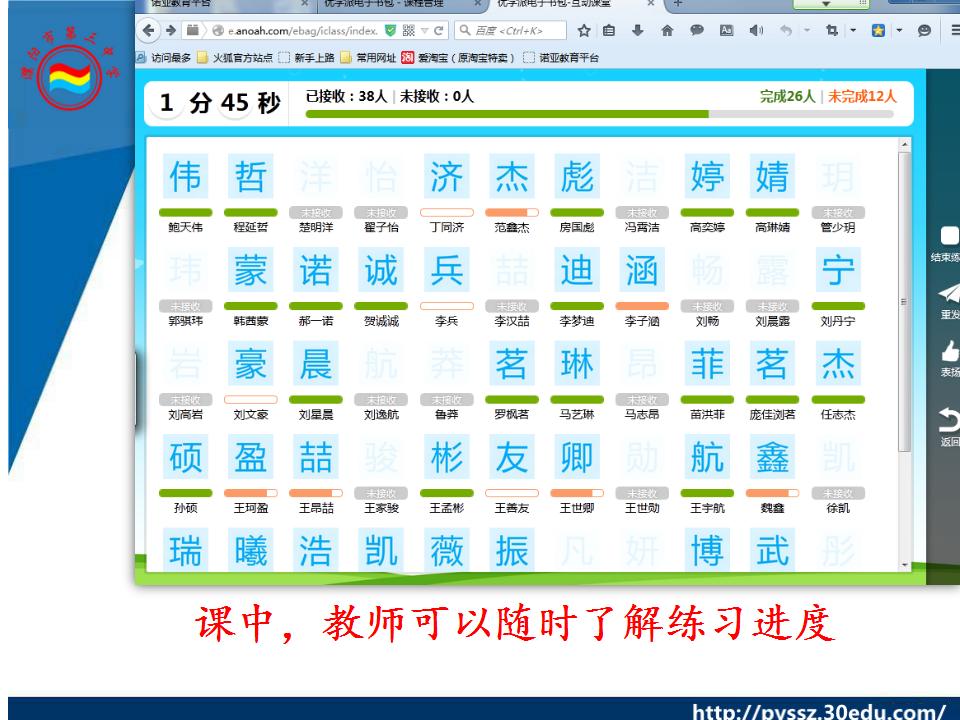Expand the address bar history dropdown arrow
The width and height of the screenshot is (960, 720).
(x=426, y=31)
